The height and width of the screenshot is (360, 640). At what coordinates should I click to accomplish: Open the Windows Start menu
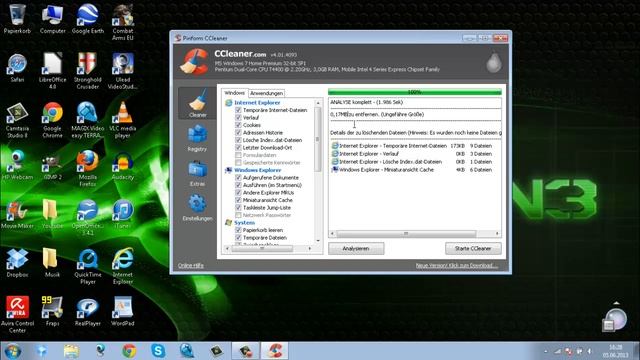[x=12, y=351]
